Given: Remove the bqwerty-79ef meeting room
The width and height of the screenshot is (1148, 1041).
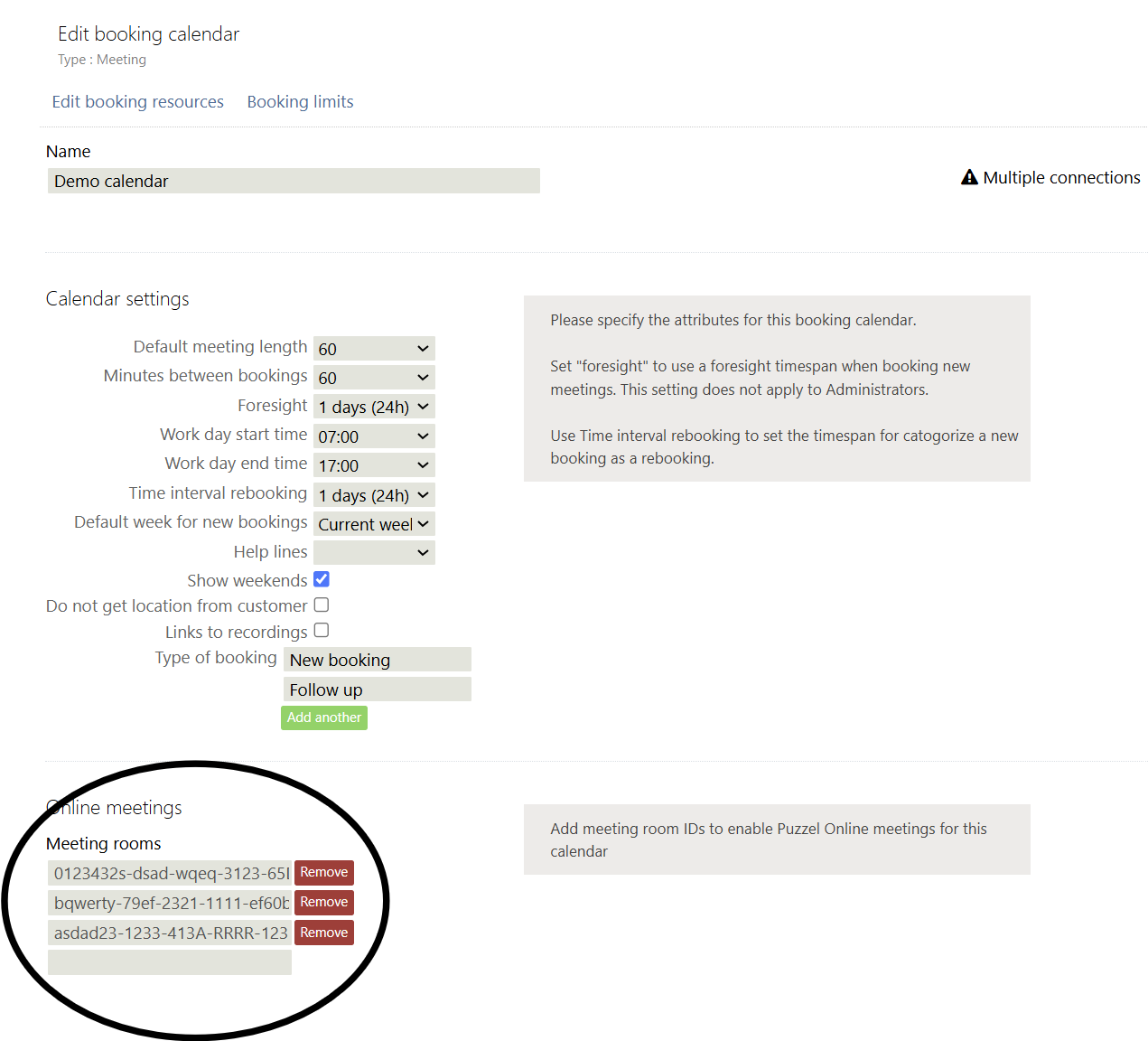Looking at the screenshot, I should click(x=324, y=903).
